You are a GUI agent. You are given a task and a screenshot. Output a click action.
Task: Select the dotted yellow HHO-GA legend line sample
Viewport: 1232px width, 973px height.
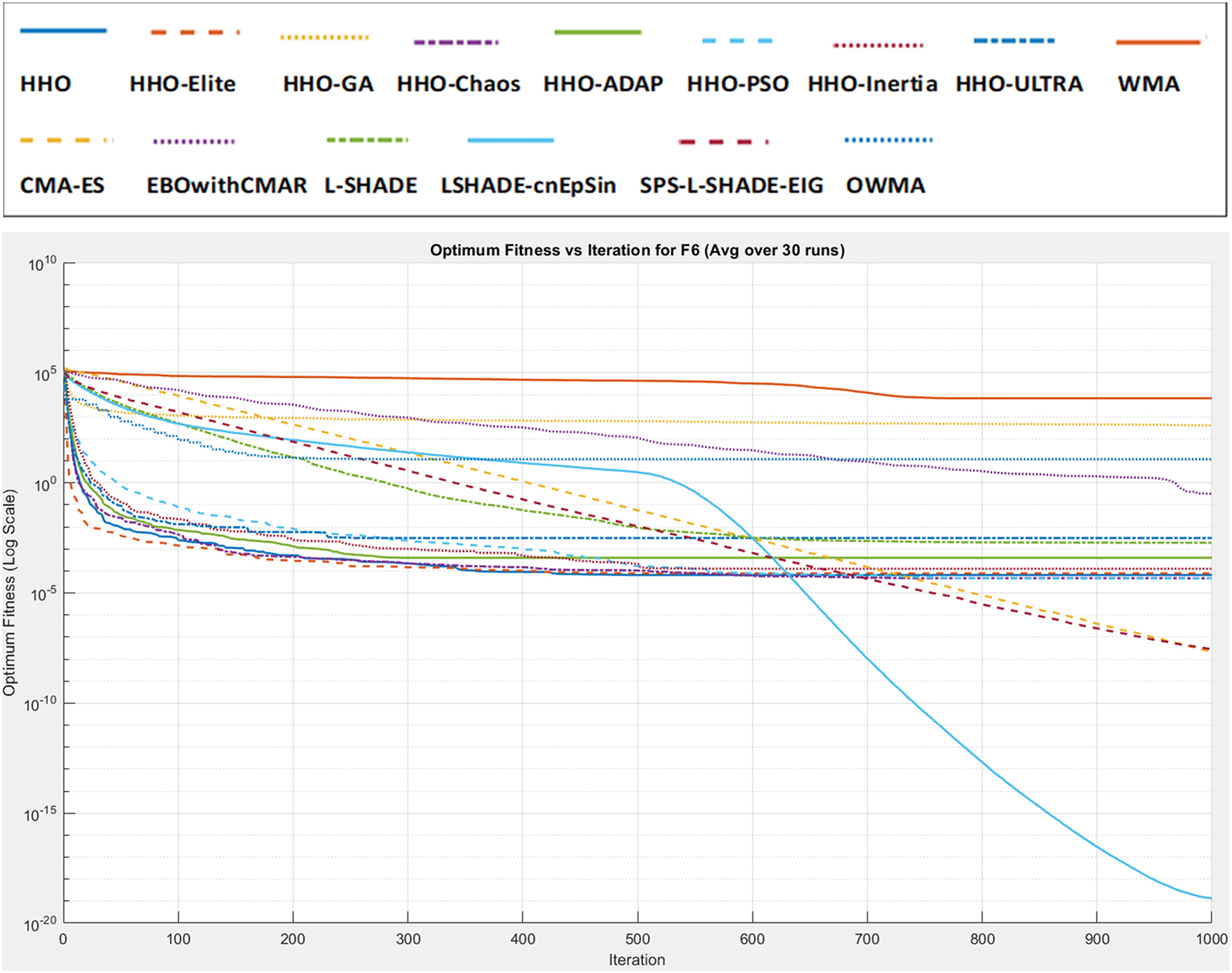click(x=325, y=37)
